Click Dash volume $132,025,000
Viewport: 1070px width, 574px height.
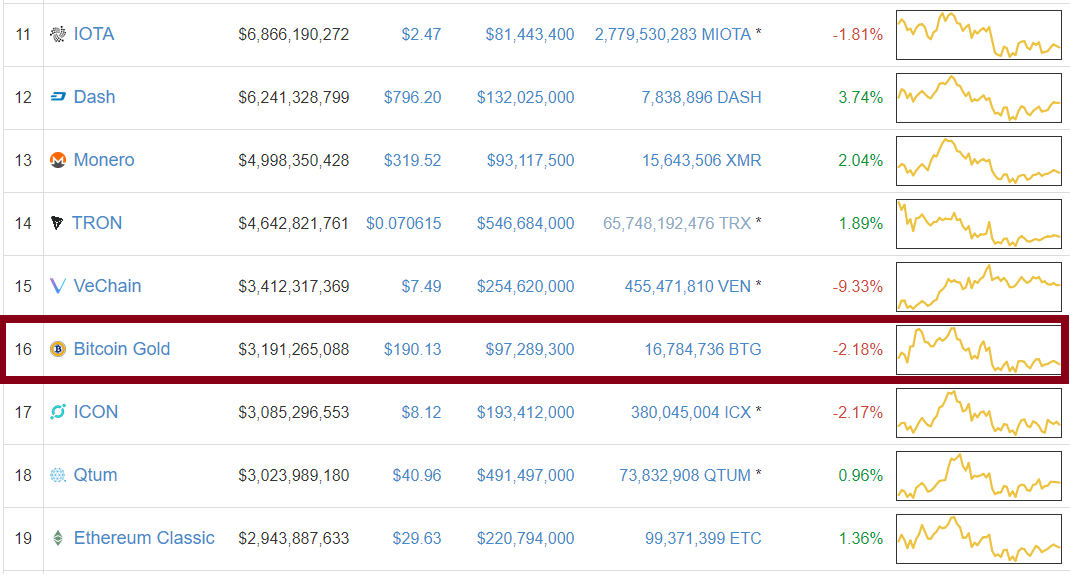(x=525, y=98)
